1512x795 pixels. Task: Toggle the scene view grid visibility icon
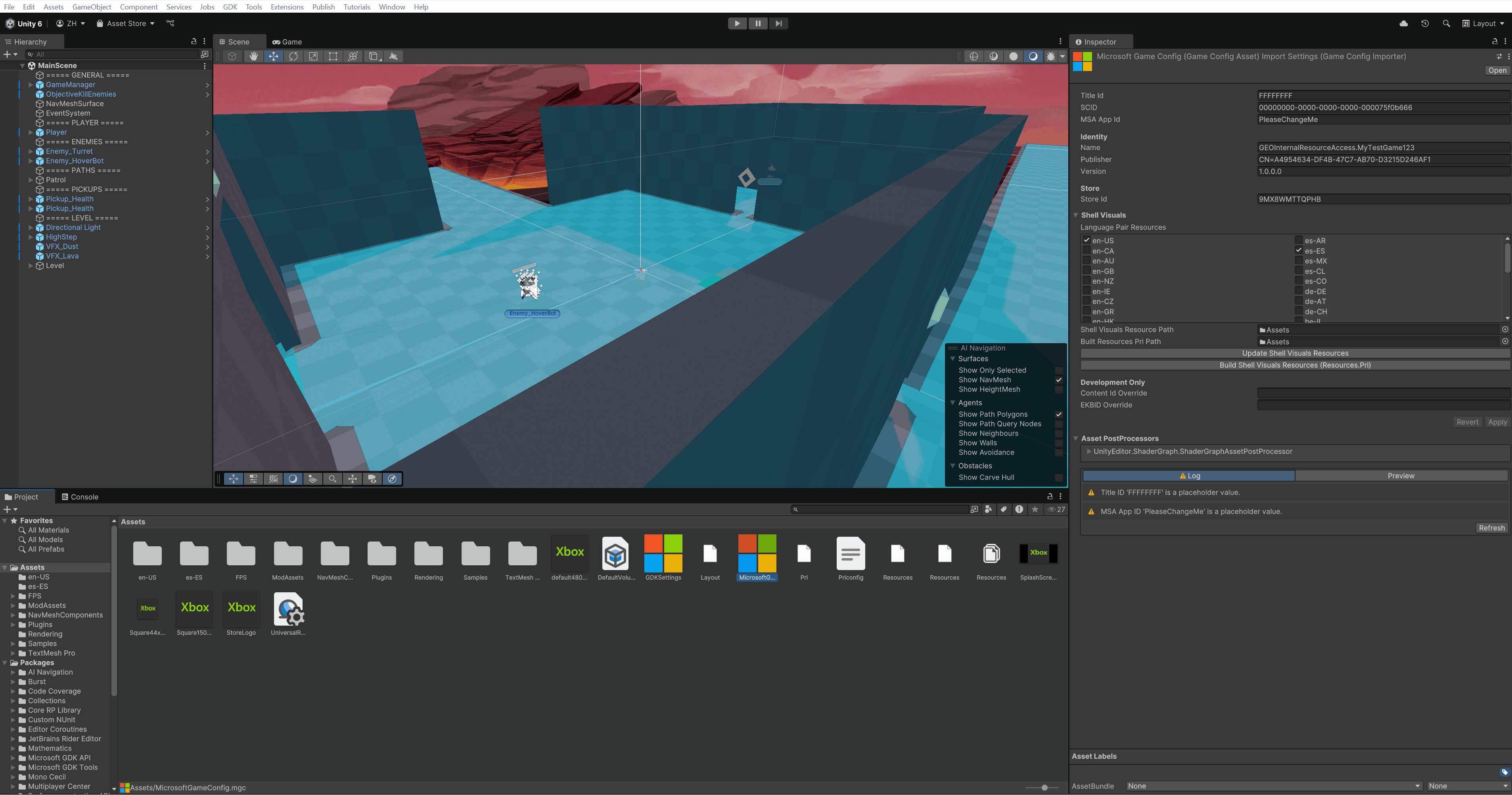[273, 478]
